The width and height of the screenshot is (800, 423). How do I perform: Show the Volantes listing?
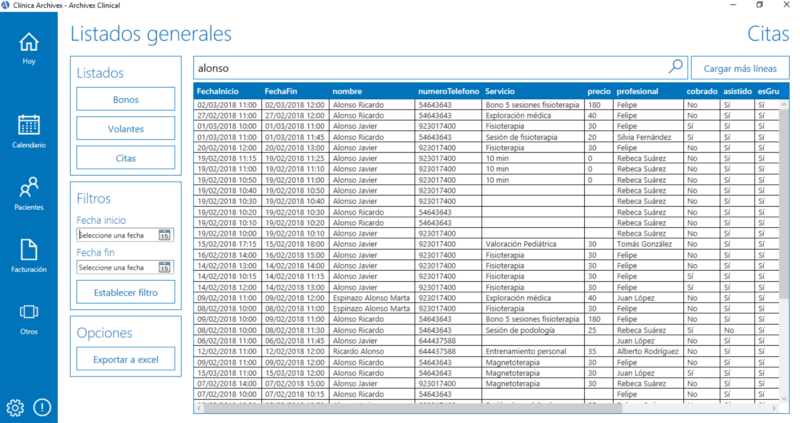pos(126,129)
